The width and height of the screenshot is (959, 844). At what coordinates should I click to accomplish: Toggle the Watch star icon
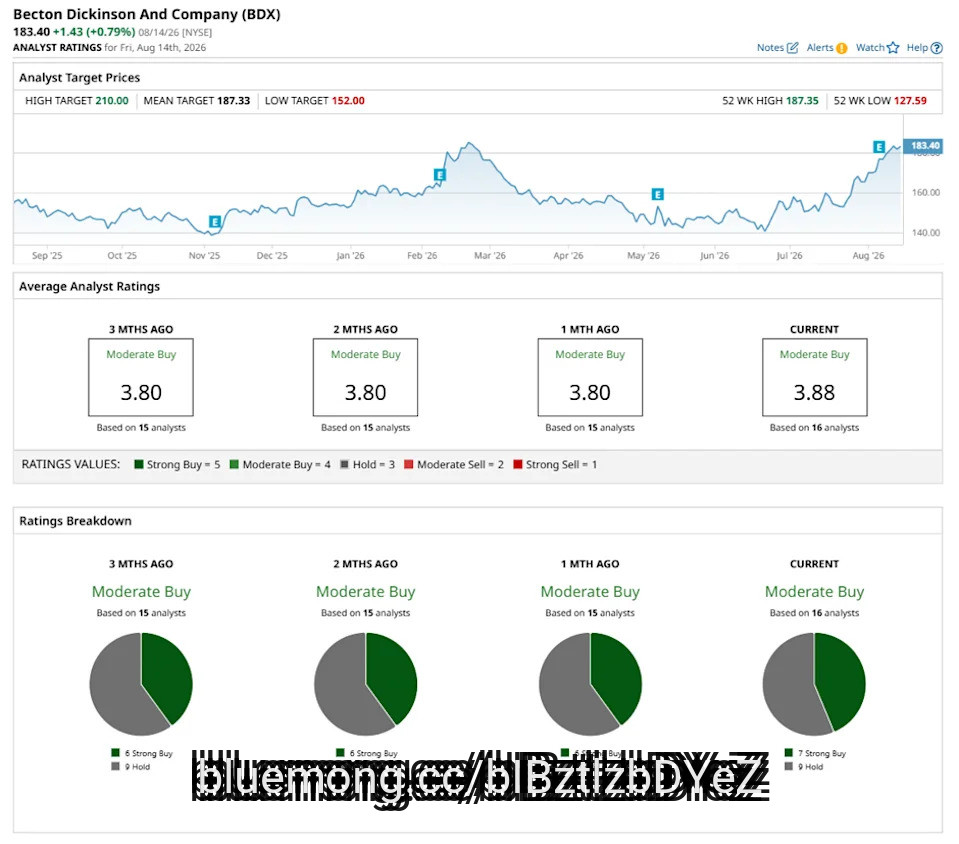(893, 48)
